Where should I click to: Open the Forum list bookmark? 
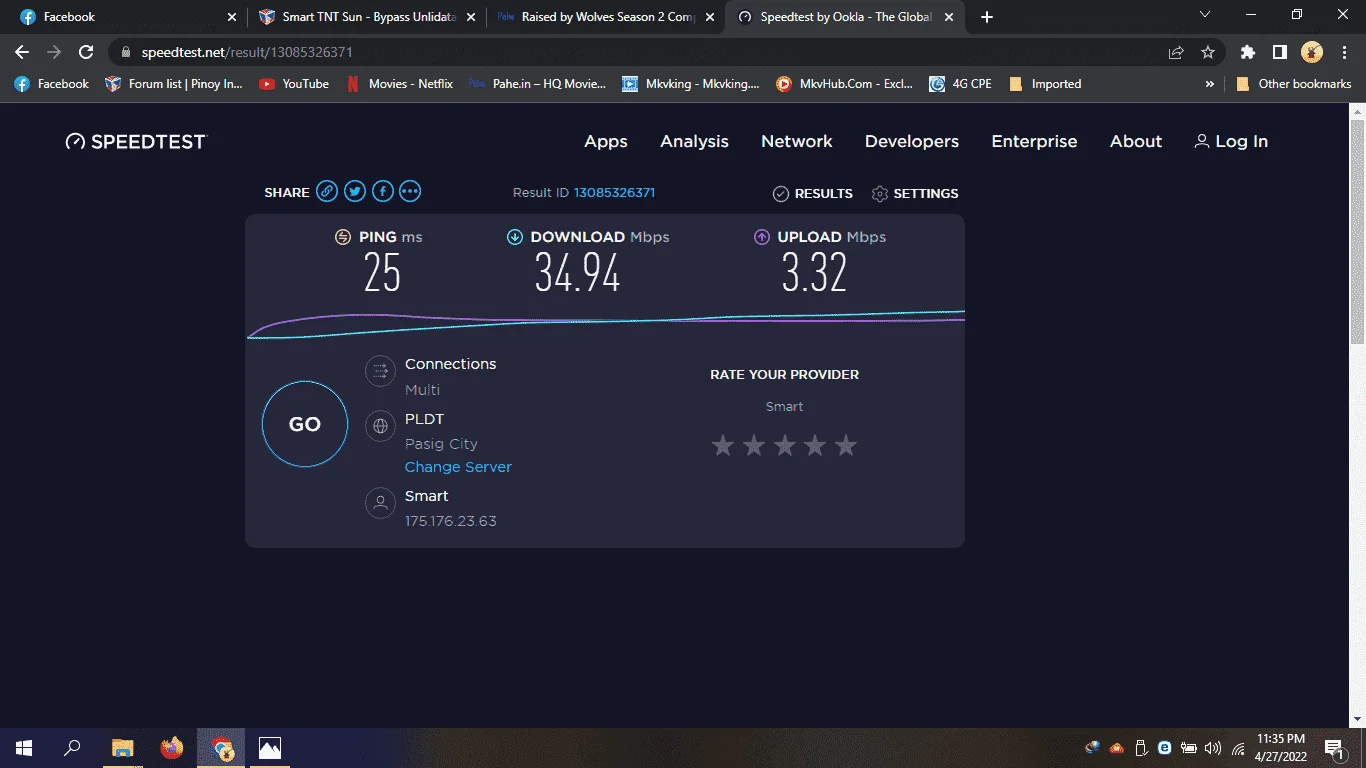coord(174,84)
